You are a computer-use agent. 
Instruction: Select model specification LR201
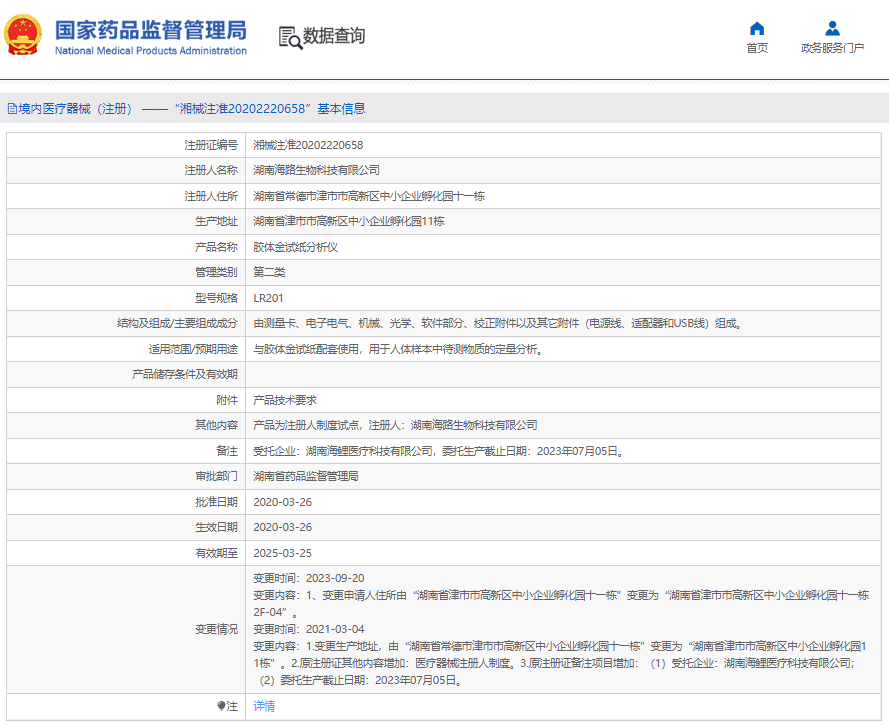[268, 298]
